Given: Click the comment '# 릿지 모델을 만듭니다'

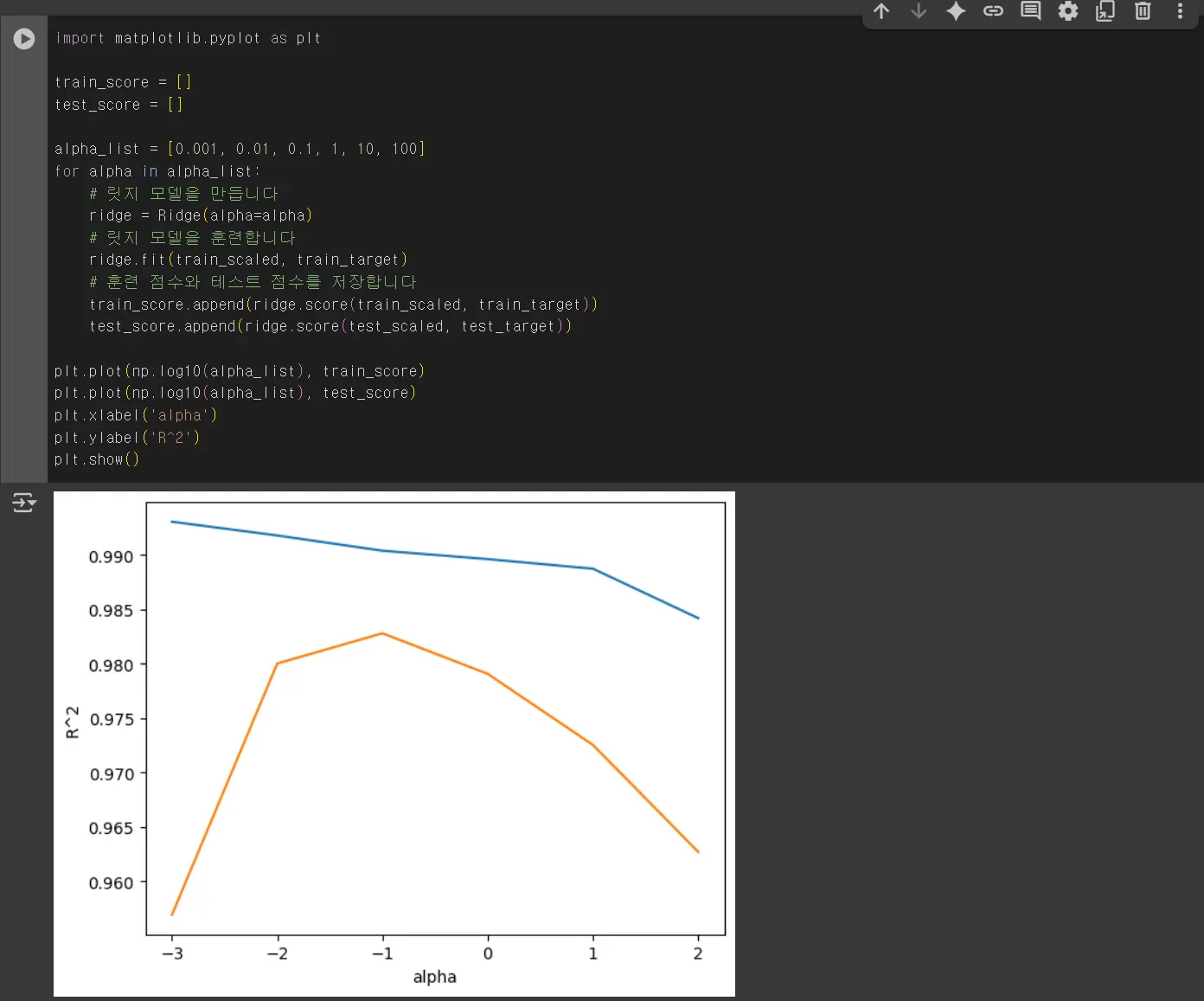Looking at the screenshot, I should coord(183,193).
